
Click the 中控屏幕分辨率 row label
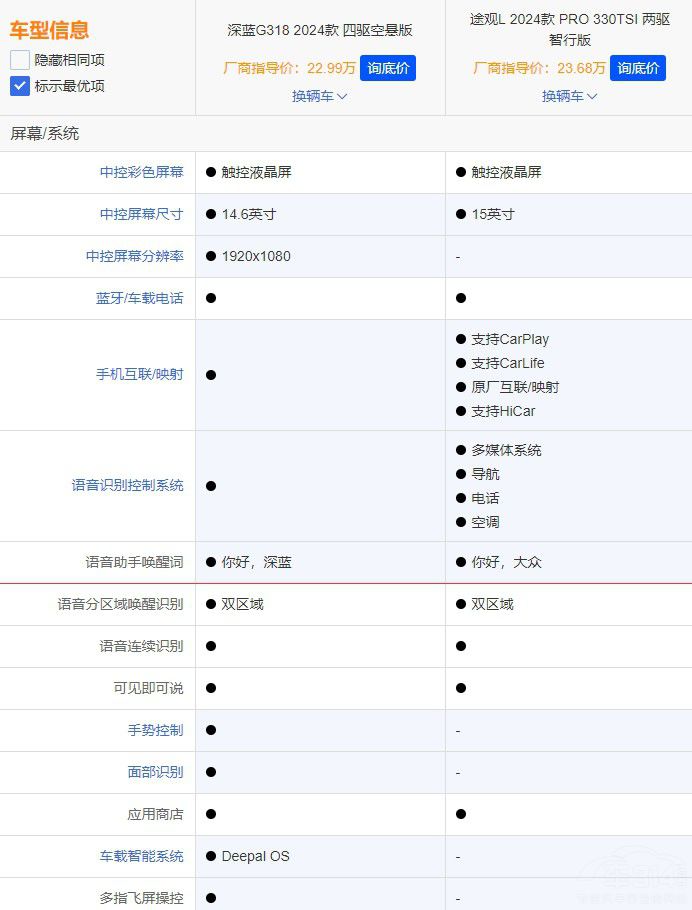(134, 256)
